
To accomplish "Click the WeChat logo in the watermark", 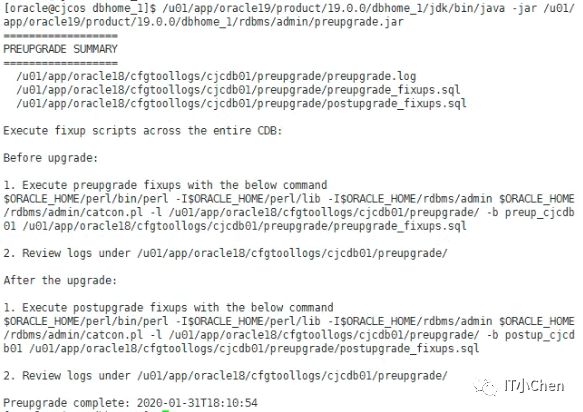I will (486, 387).
